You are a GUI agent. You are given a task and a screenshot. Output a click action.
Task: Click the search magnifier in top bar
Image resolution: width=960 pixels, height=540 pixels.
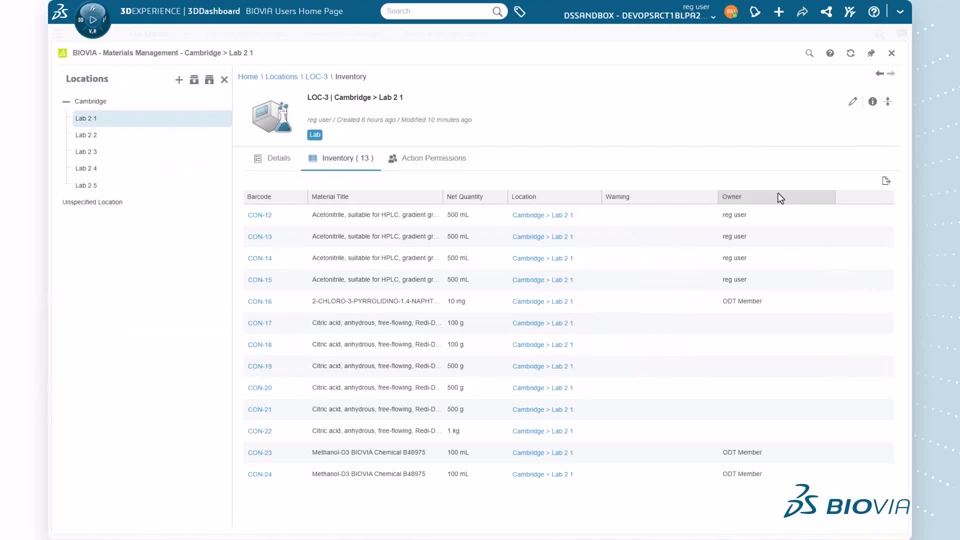pyautogui.click(x=497, y=12)
